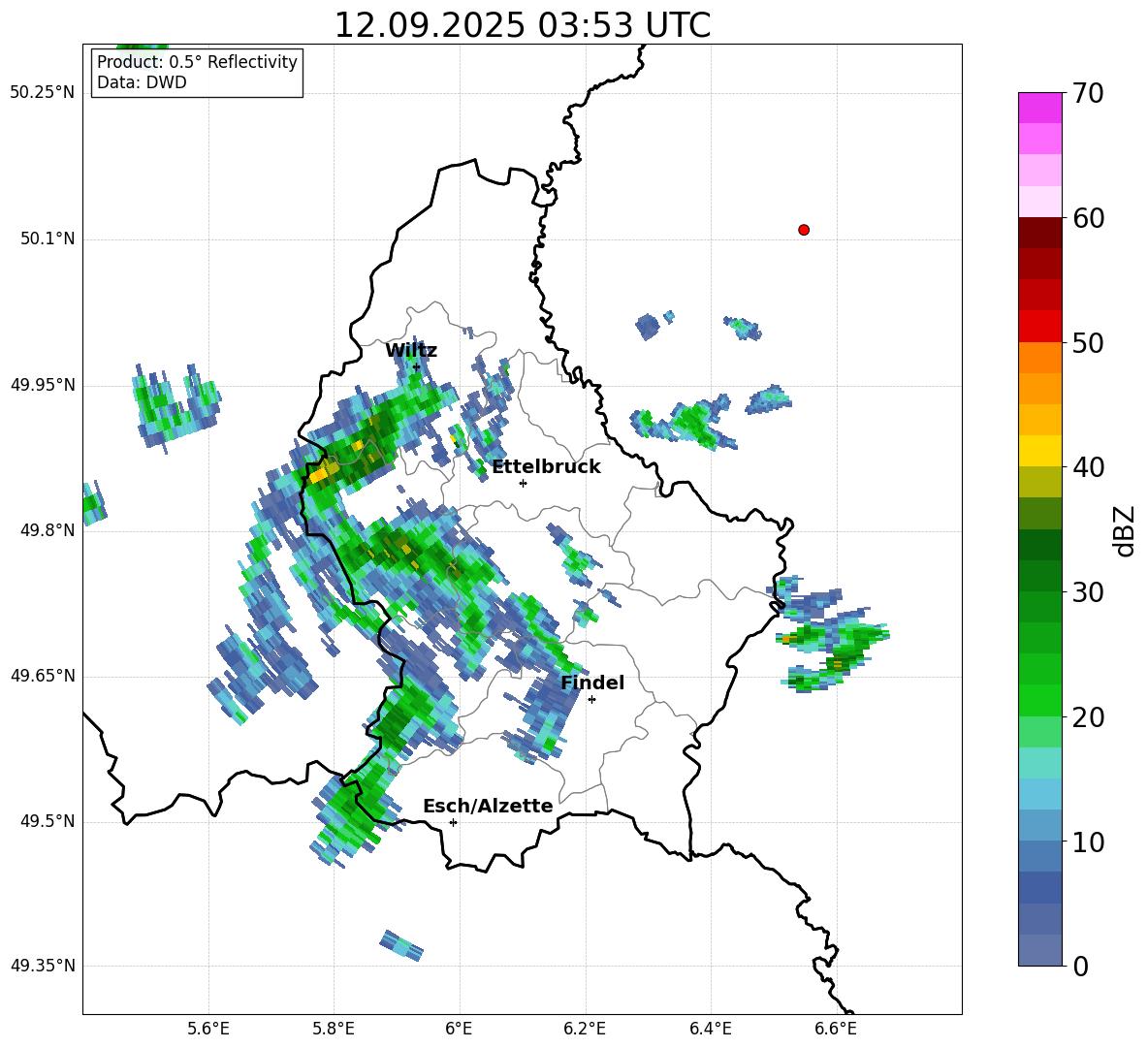Click the 50.1°N latitude label
Screen dimensions: 1148x1048
47,238
